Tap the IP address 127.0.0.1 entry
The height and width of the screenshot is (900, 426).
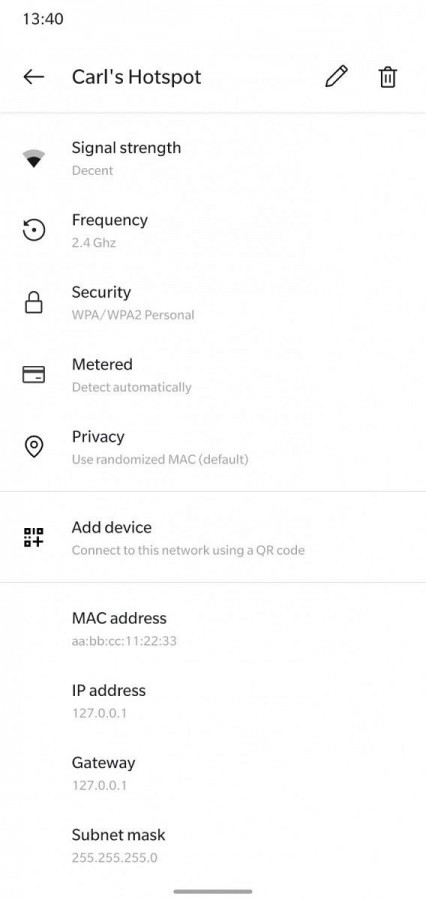click(x=213, y=701)
